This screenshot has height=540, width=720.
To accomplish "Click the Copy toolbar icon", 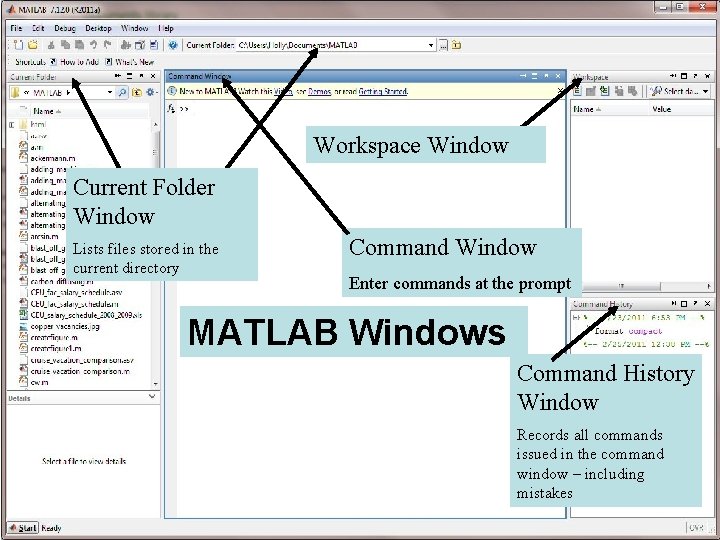I will click(66, 45).
